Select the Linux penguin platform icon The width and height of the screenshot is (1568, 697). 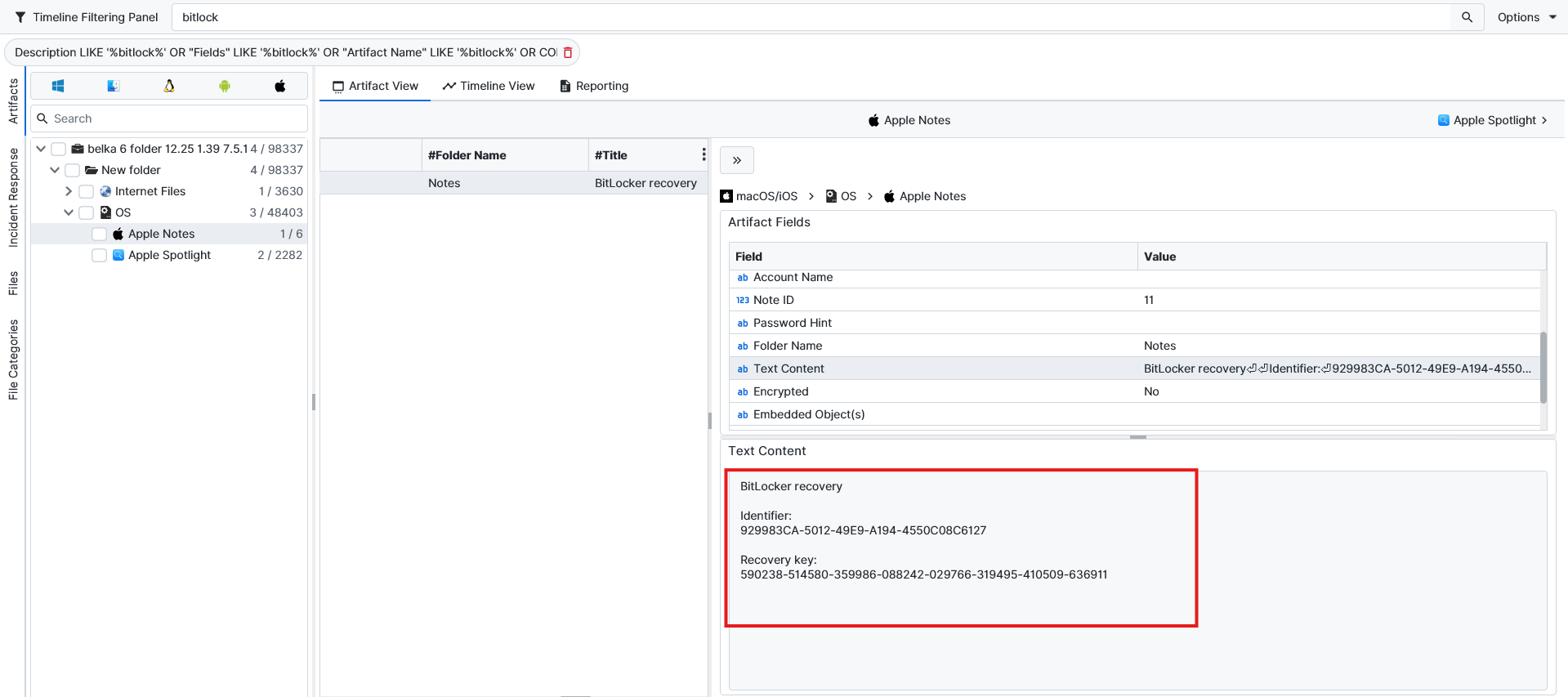169,86
